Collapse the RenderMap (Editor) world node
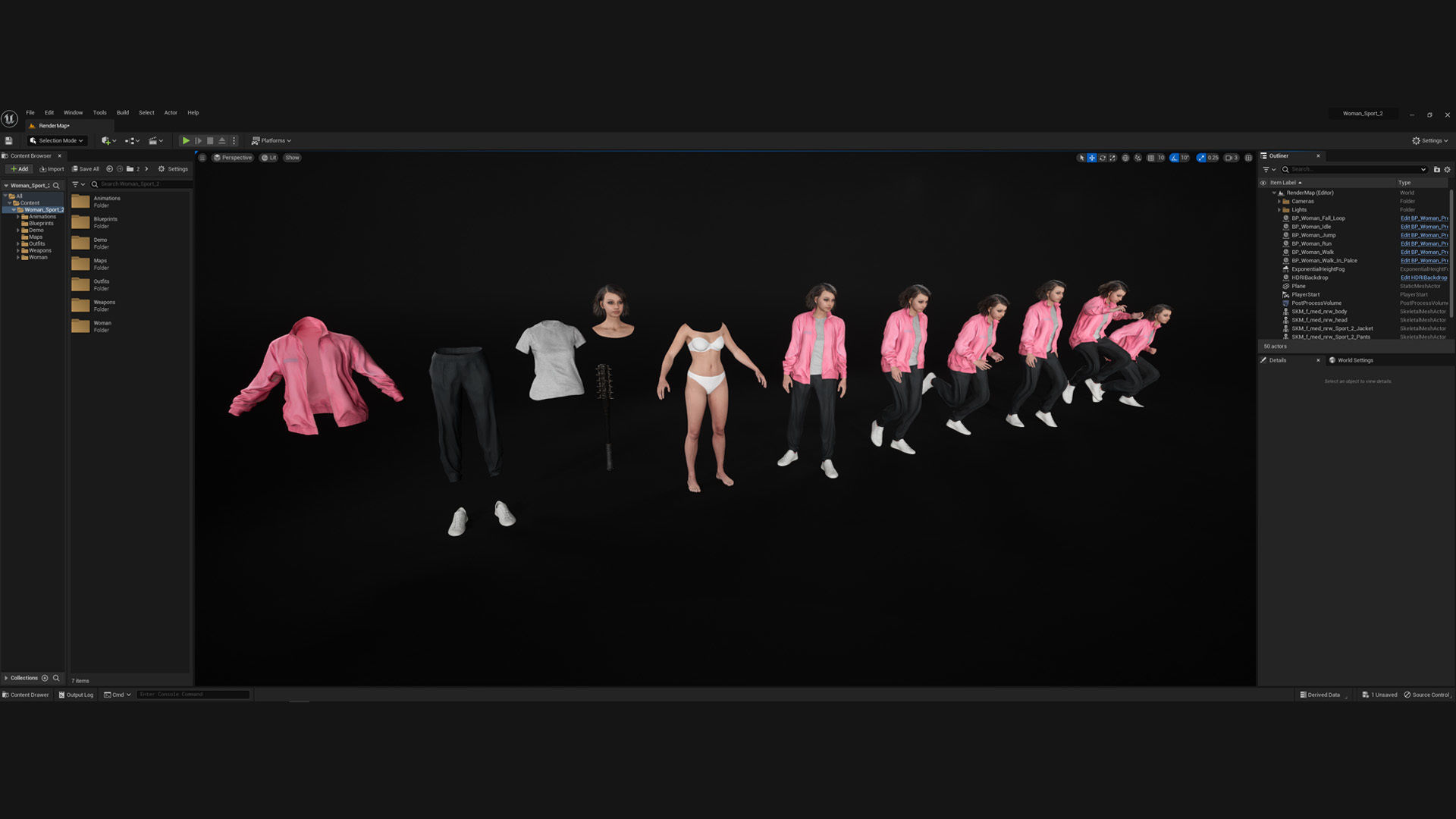This screenshot has width=1456, height=819. click(x=1274, y=193)
